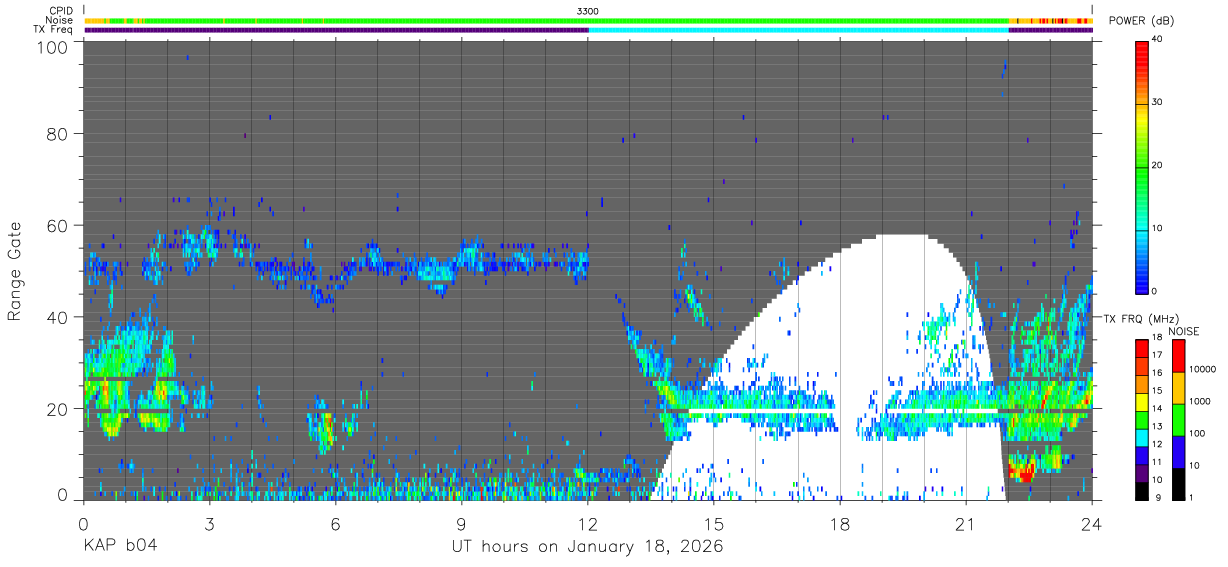Click the range gate '20' tick label
The height and width of the screenshot is (567, 1228).
coord(56,408)
